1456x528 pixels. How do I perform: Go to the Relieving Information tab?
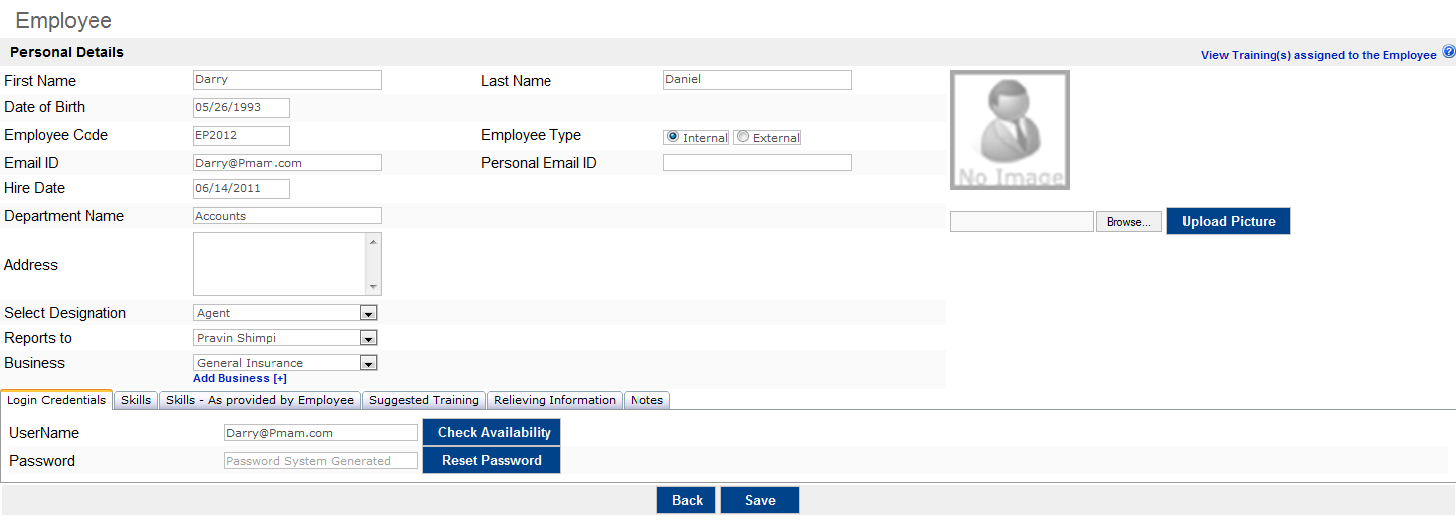click(555, 400)
